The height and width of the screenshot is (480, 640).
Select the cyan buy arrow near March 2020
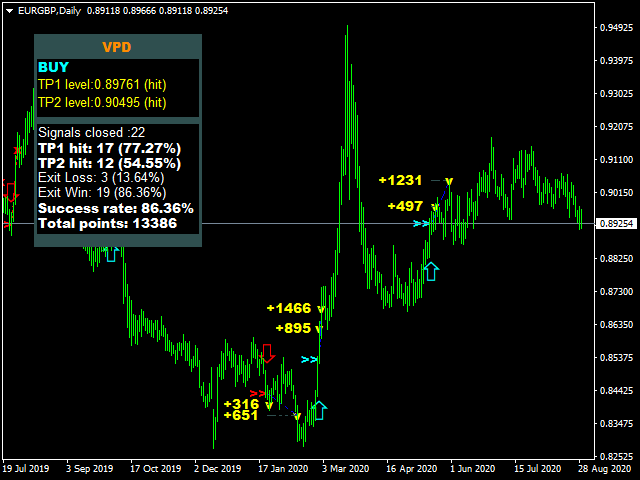click(320, 410)
